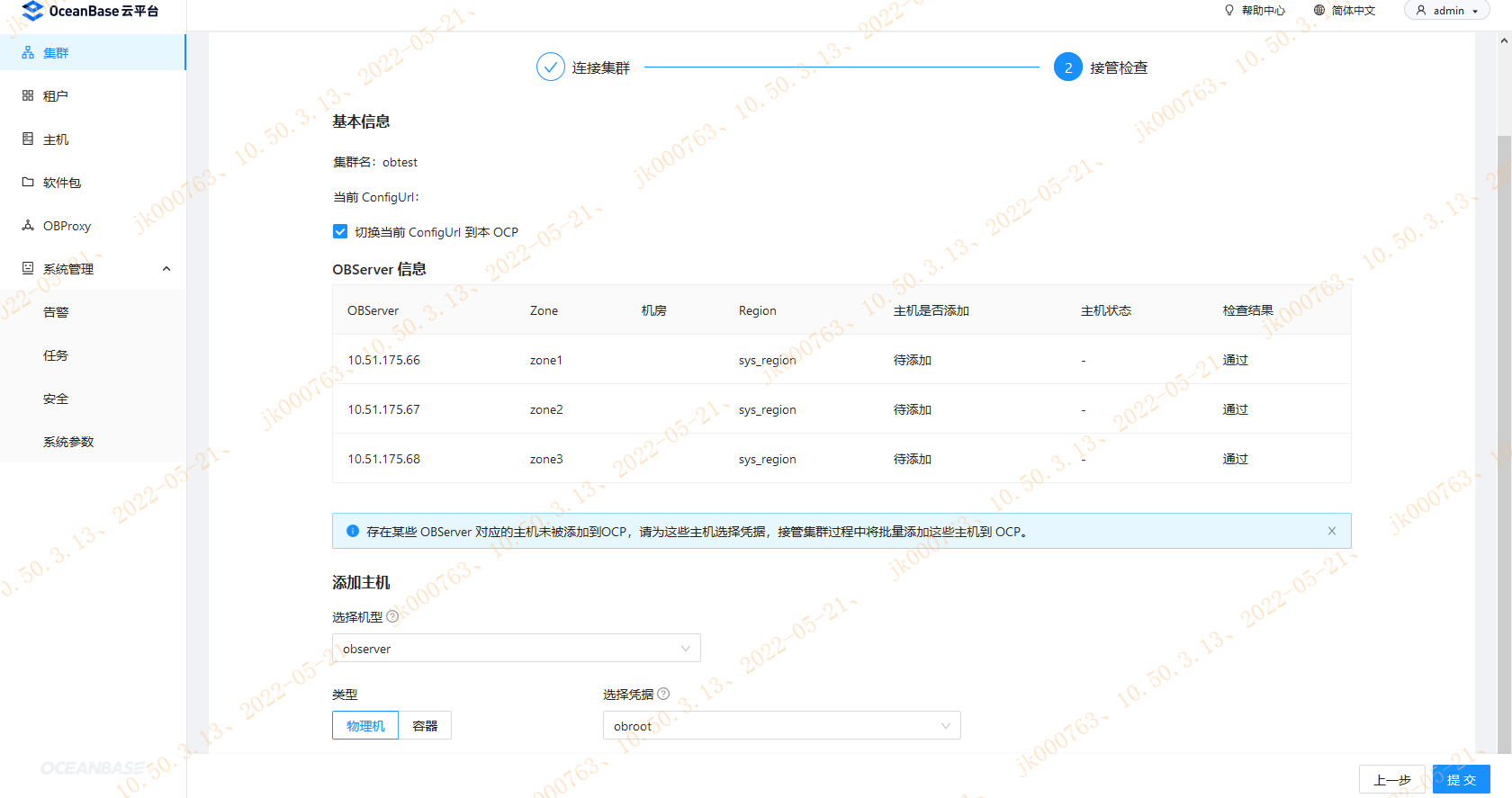Open the 系统参数 submenu item
This screenshot has width=1512, height=798.
93,441
